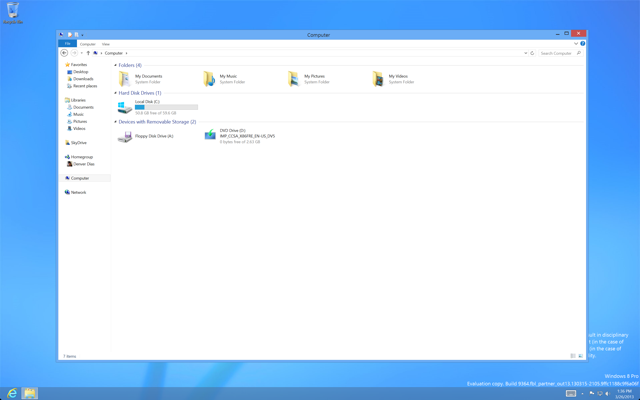The width and height of the screenshot is (640, 400).
Task: Select the Videos library
Action: [x=76, y=129]
